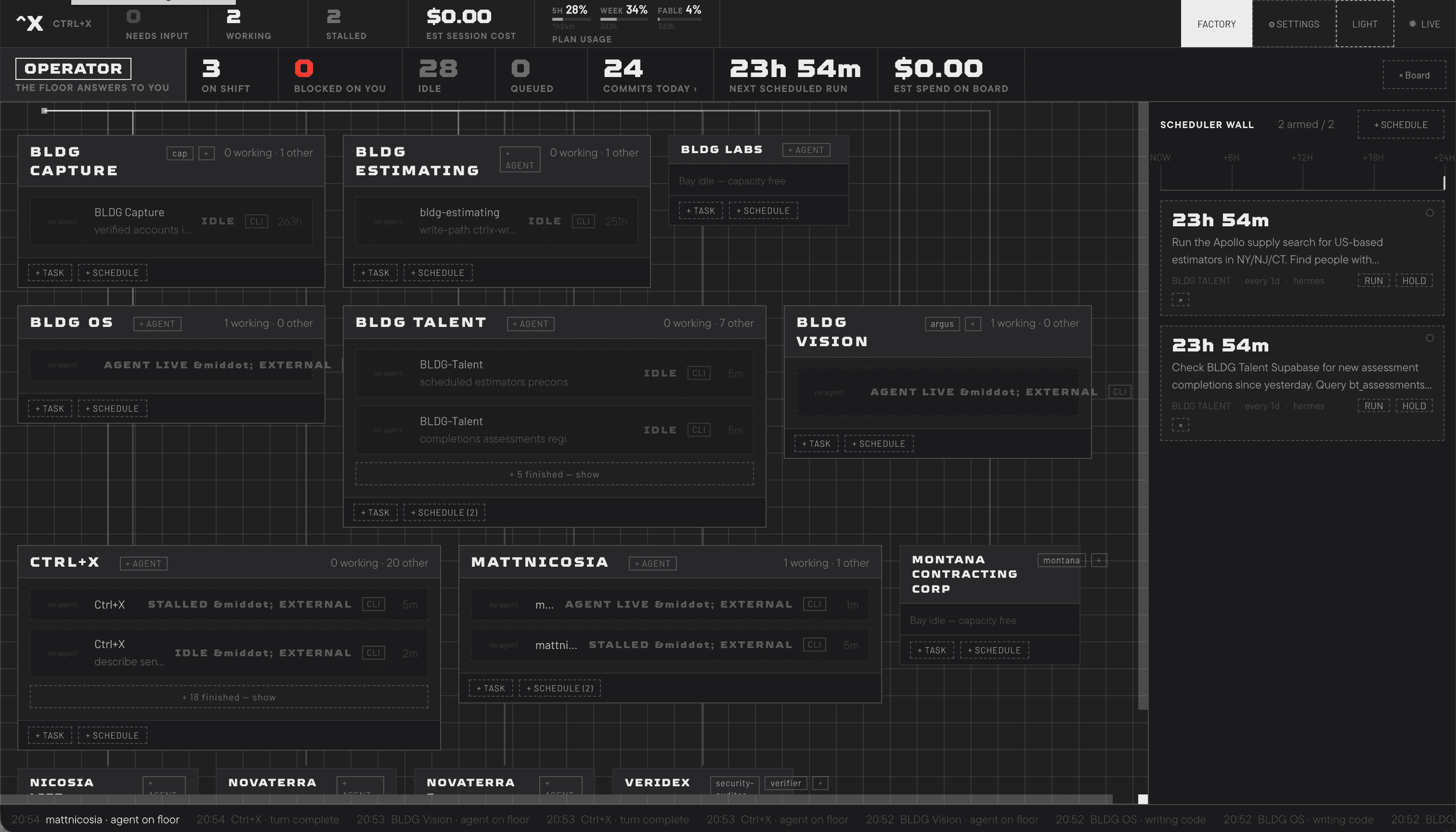
Task: Open the Blocked On You counter
Action: (x=340, y=75)
